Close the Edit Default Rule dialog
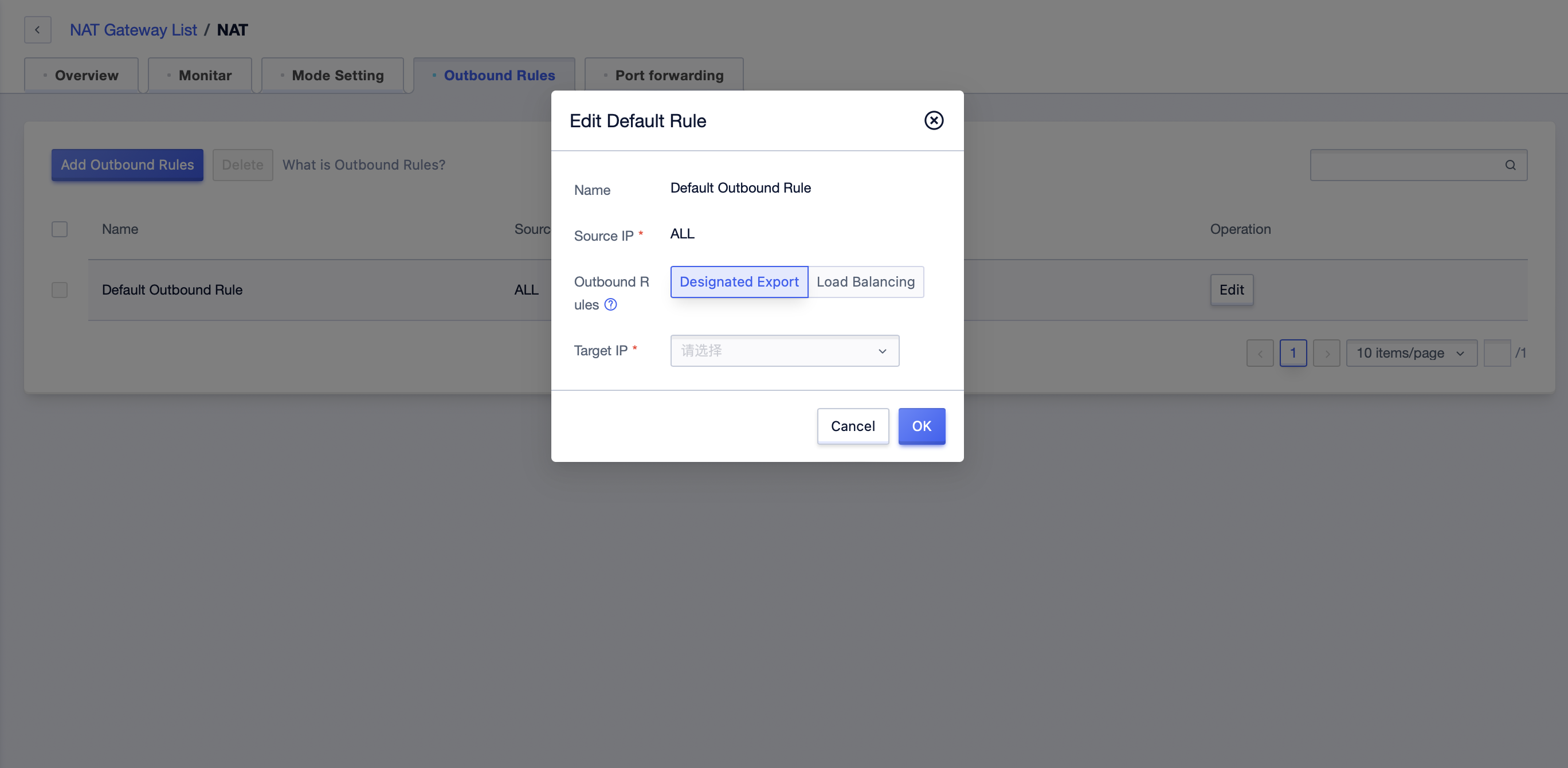 934,120
